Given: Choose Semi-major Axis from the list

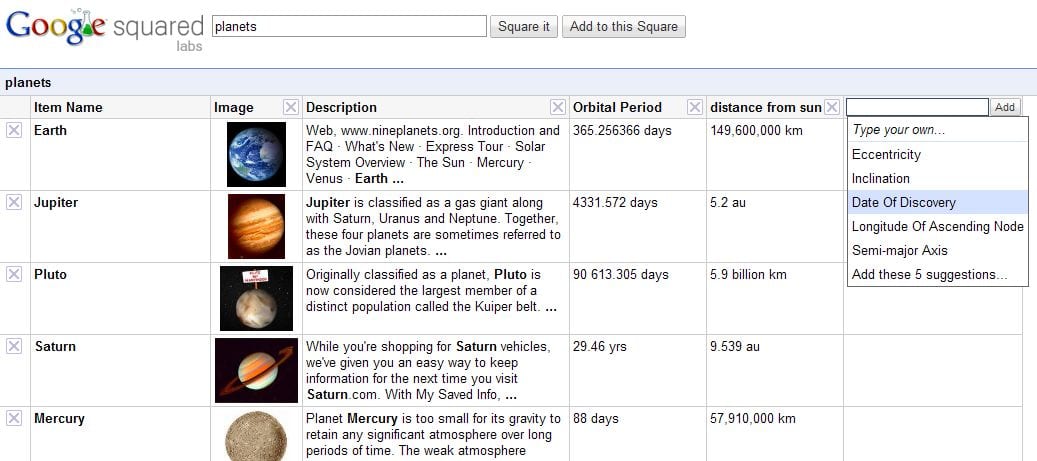Looking at the screenshot, I should 899,251.
